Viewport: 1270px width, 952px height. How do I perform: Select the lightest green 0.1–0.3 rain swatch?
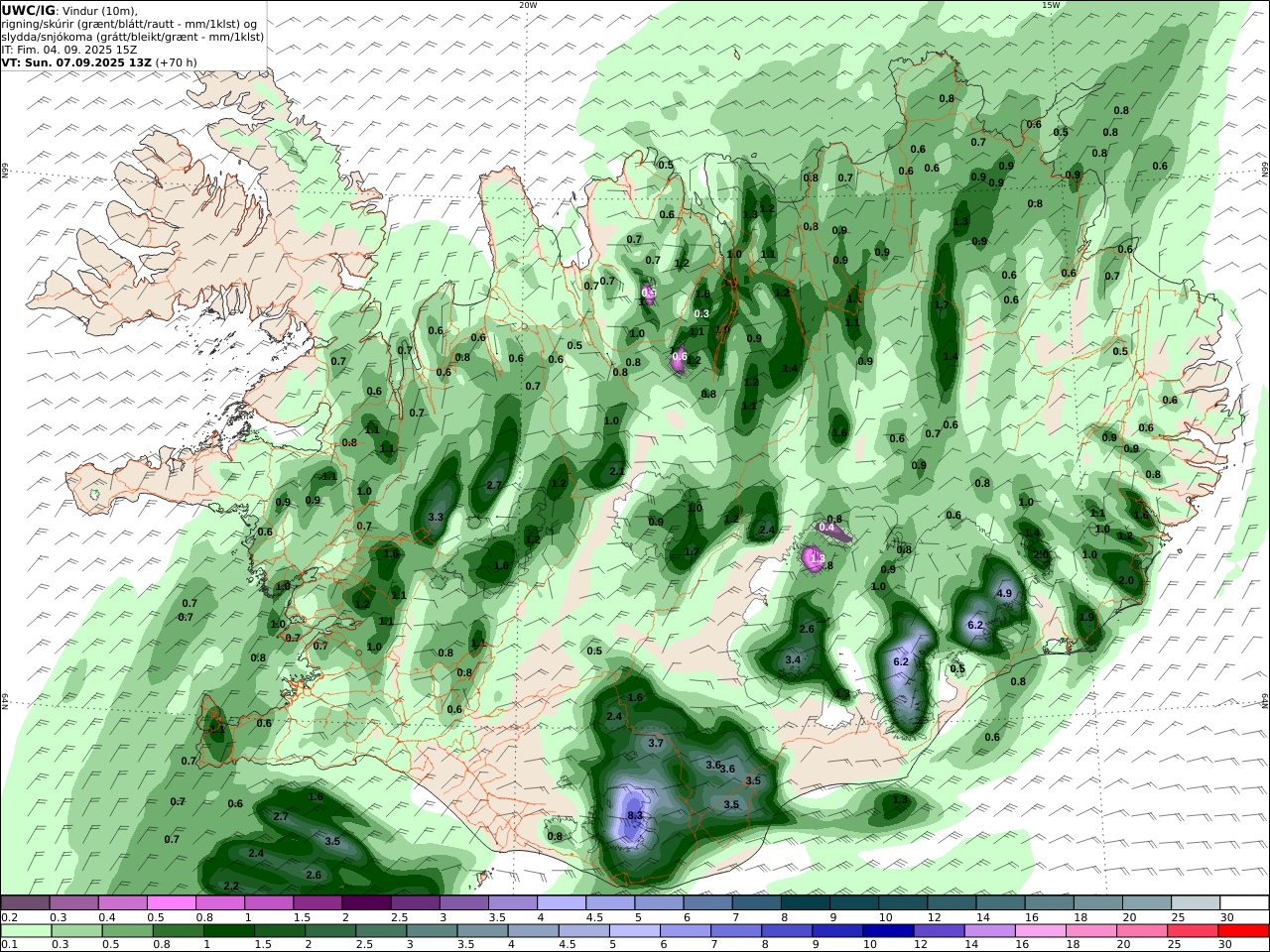tap(25, 930)
